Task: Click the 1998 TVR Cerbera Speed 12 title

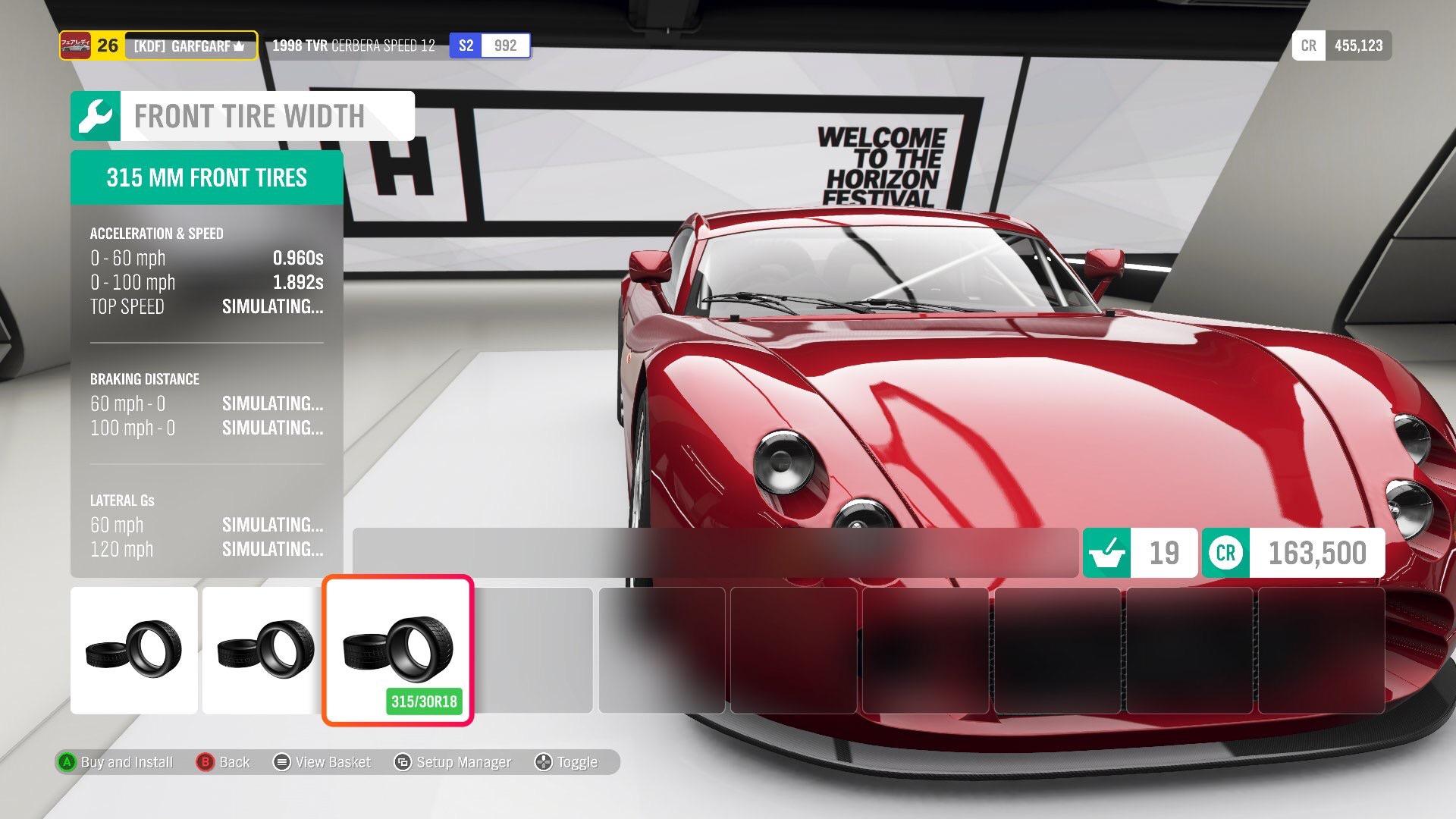Action: pyautogui.click(x=353, y=45)
